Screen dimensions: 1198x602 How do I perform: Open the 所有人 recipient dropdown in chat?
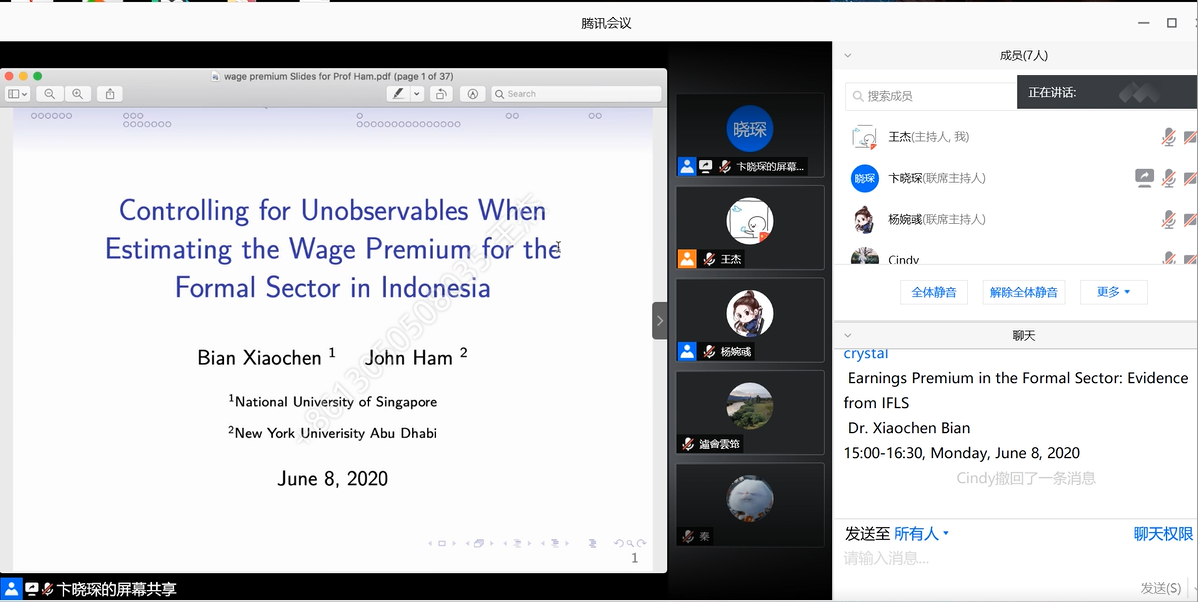tap(921, 533)
